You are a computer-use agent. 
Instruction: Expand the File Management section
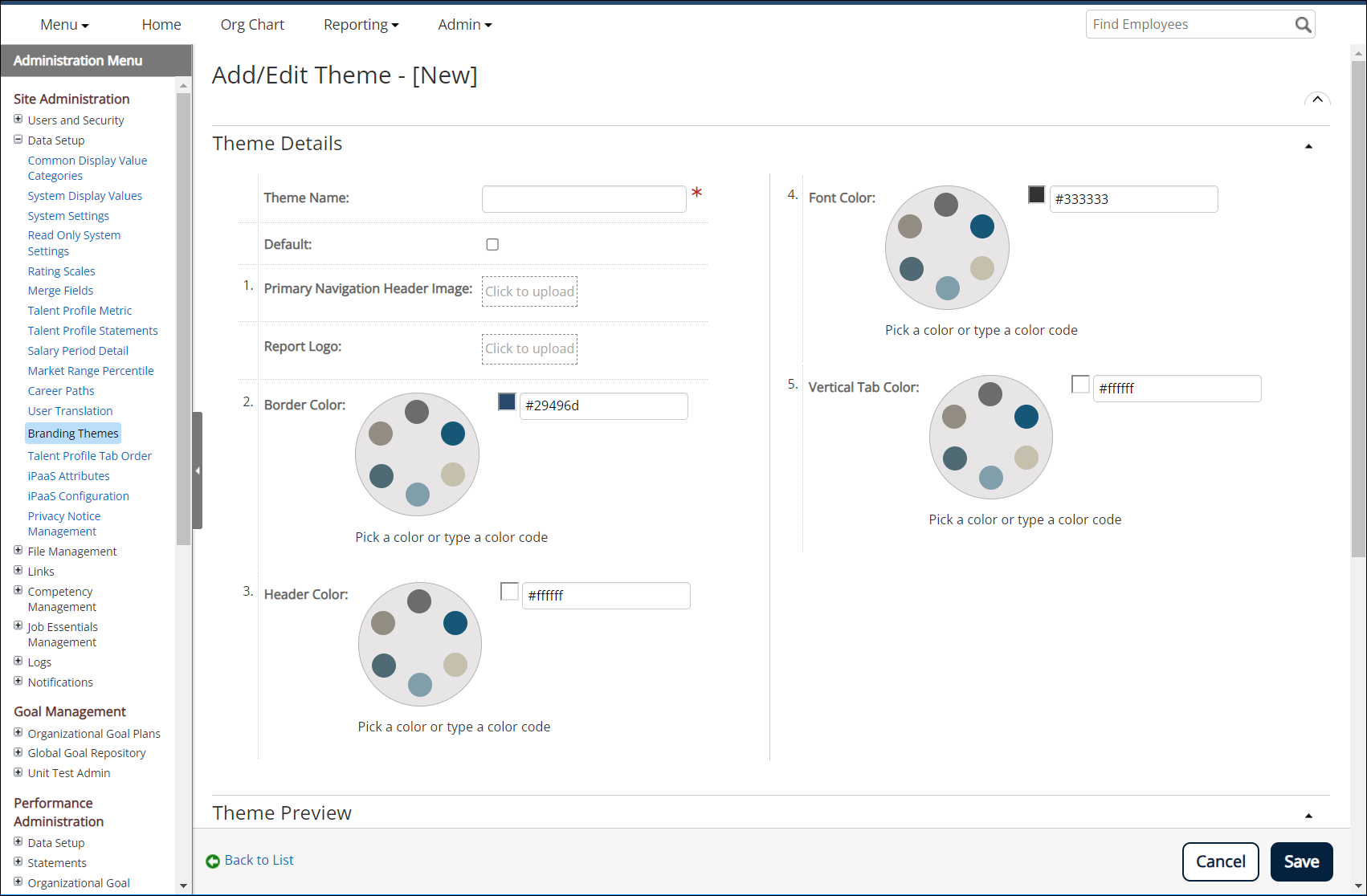18,551
